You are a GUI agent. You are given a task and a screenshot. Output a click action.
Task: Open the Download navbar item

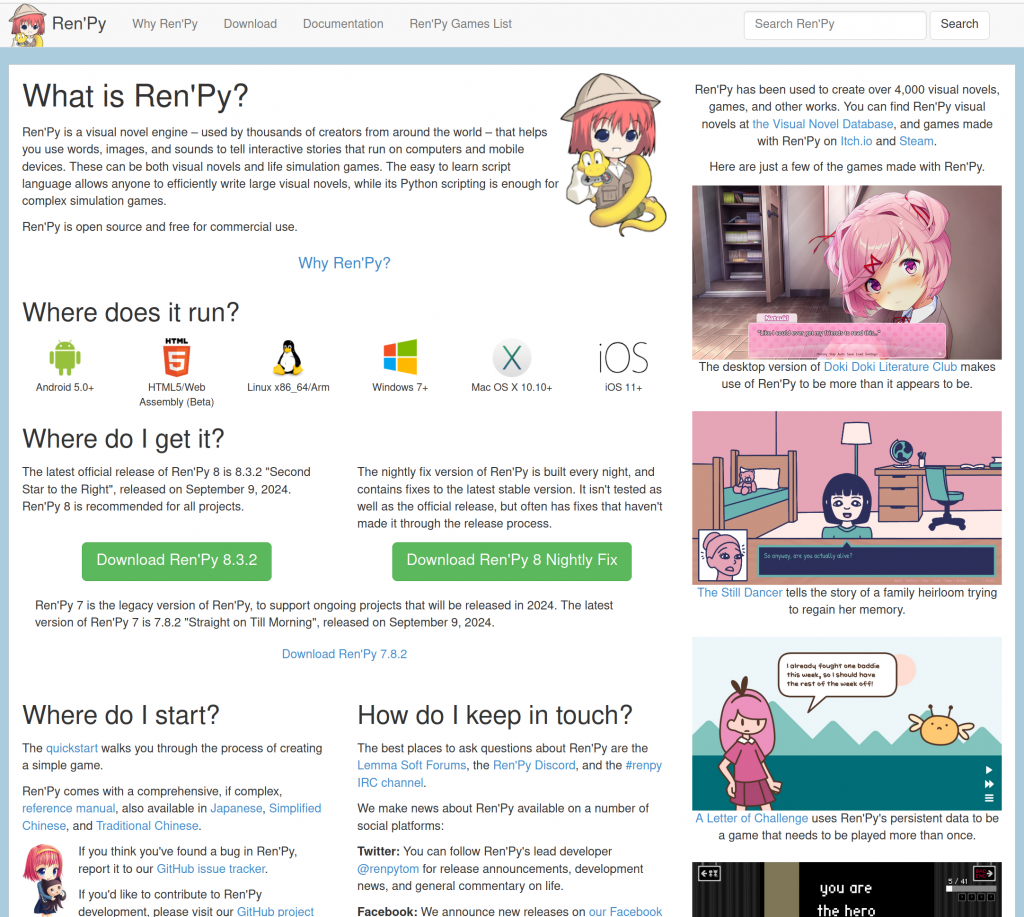pyautogui.click(x=250, y=24)
